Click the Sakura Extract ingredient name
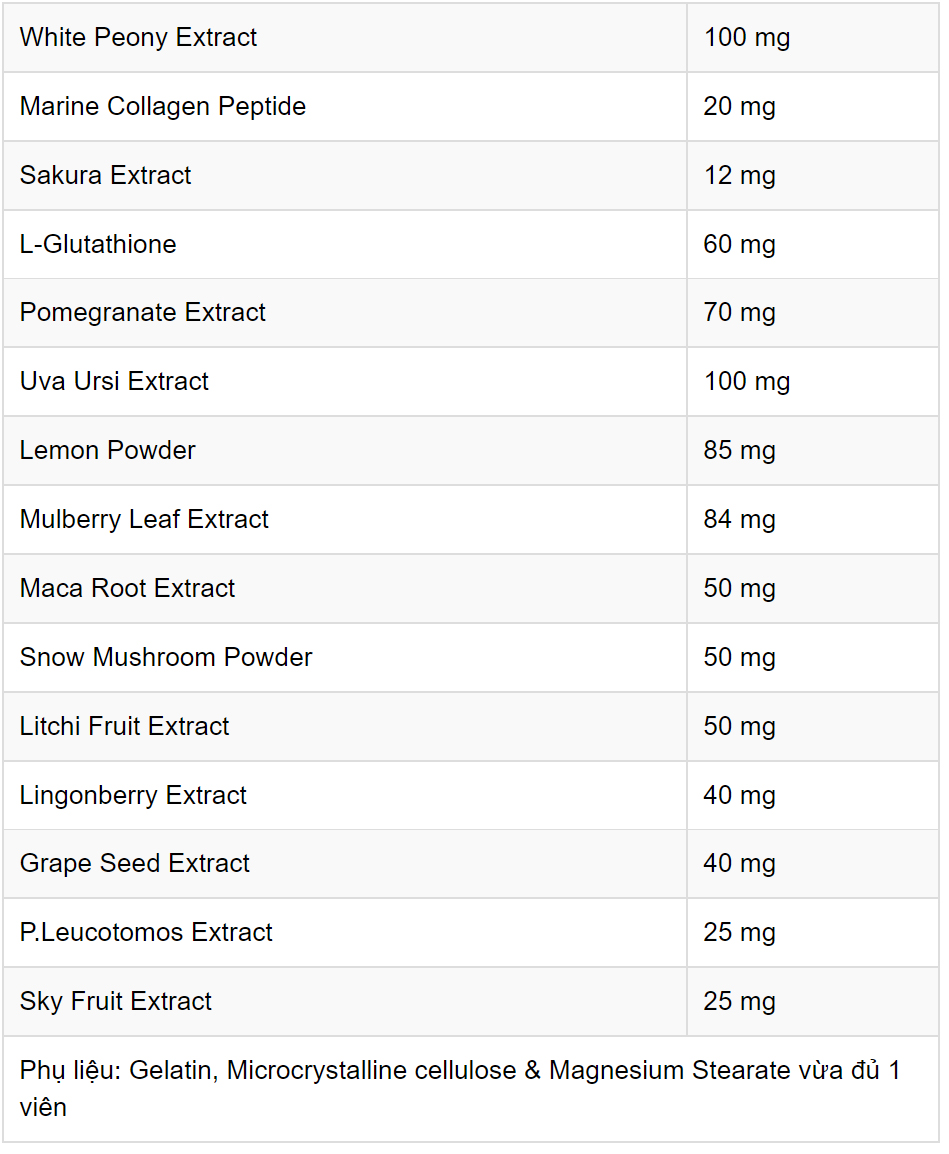Image resolution: width=949 pixels, height=1154 pixels. 105,175
